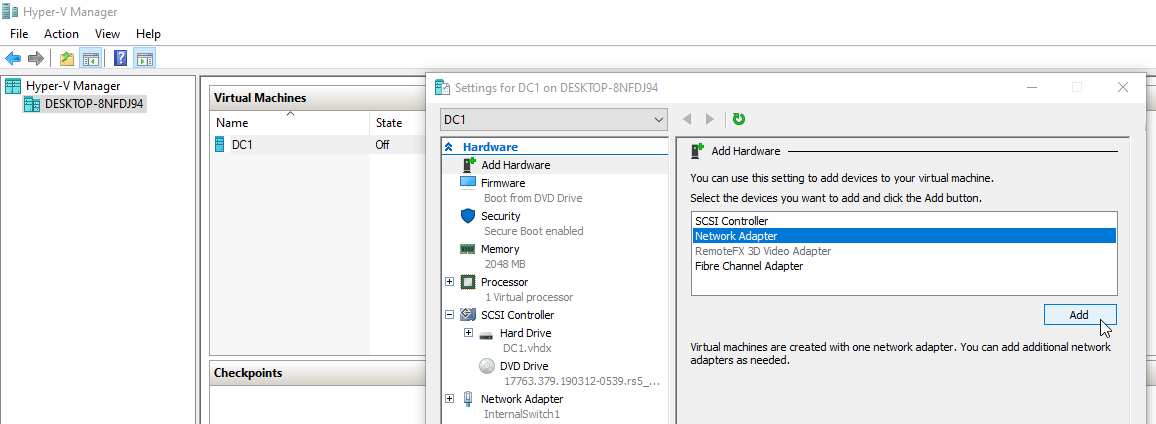This screenshot has width=1156, height=424.
Task: Click the Processor chip icon
Action: [468, 282]
